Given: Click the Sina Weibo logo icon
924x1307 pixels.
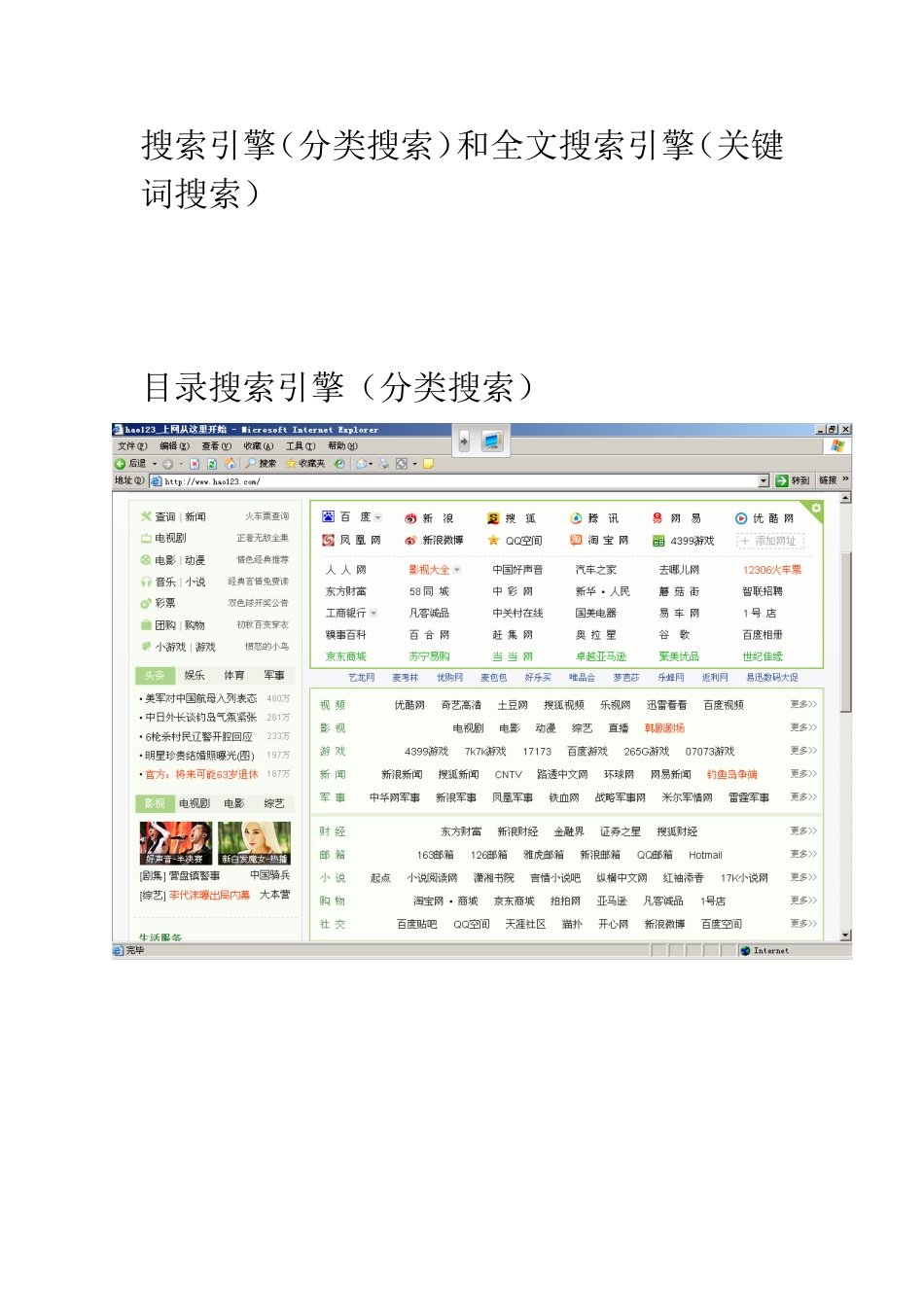Looking at the screenshot, I should [410, 540].
